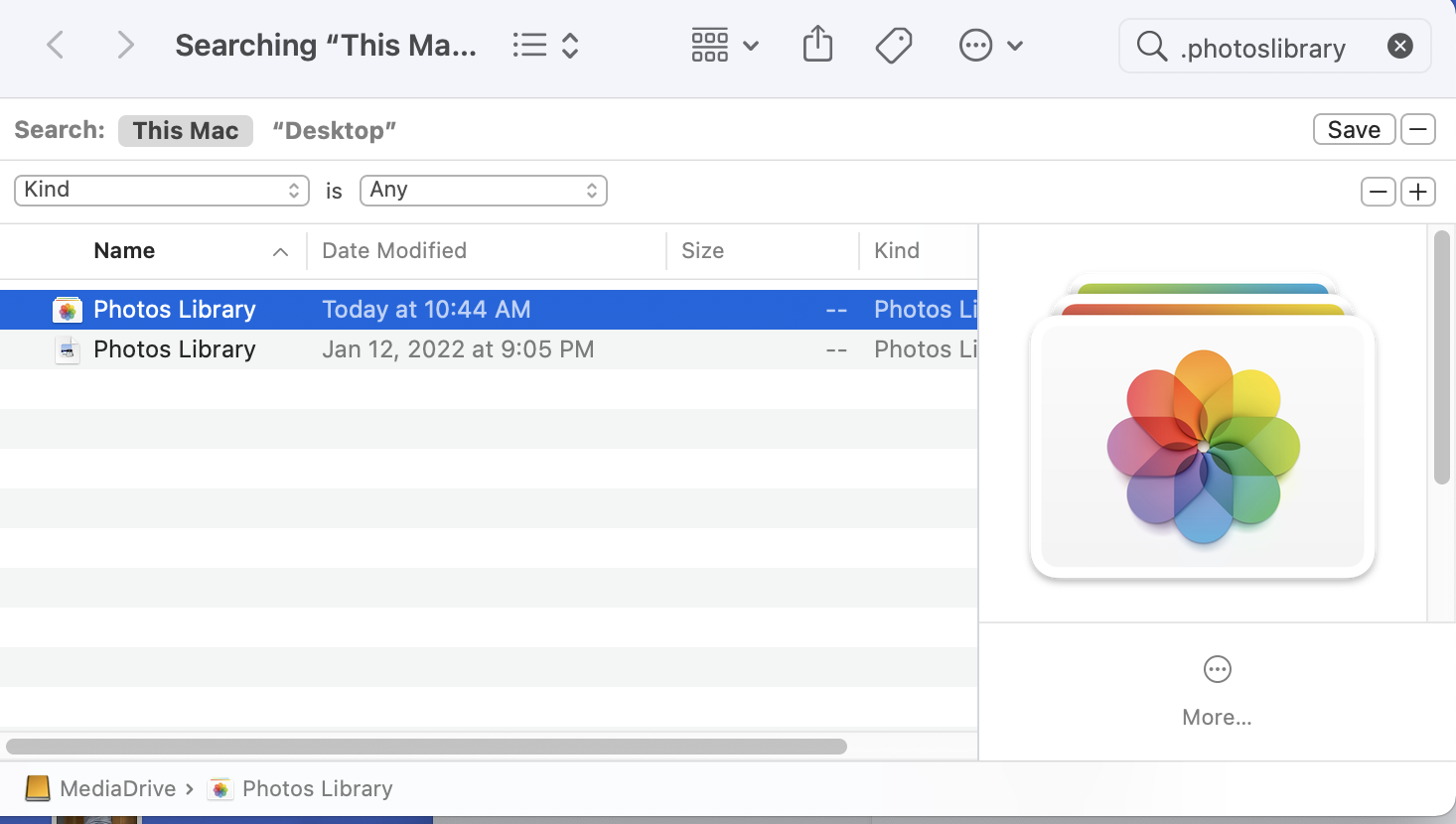Click the Share icon in toolbar
This screenshot has height=824, width=1456.
pos(817,45)
